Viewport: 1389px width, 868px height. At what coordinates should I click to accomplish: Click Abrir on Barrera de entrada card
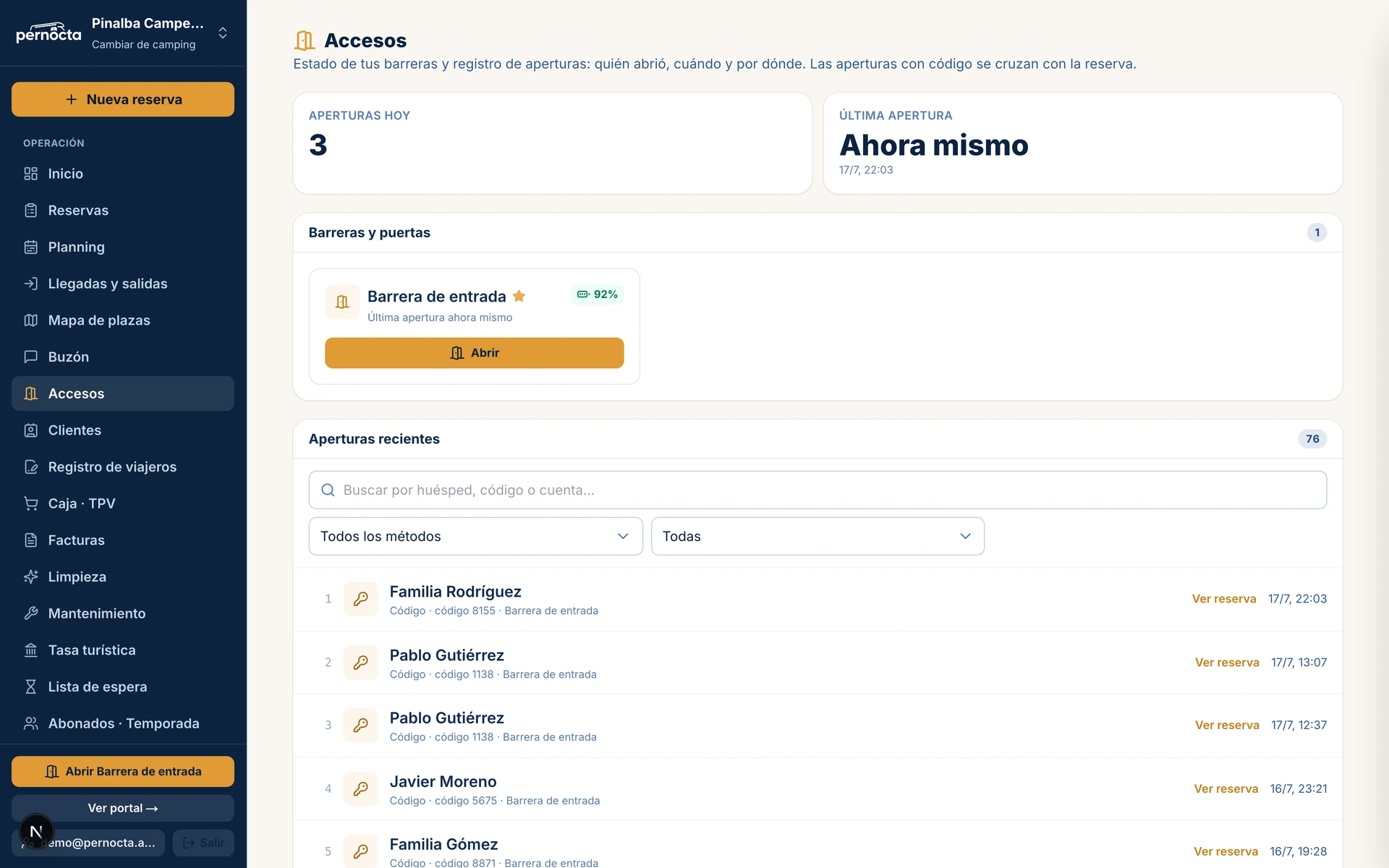(x=474, y=353)
